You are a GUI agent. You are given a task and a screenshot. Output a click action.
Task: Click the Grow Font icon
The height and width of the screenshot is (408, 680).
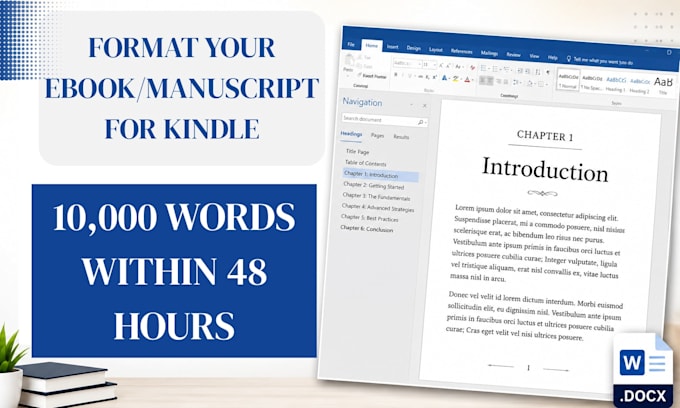[441, 65]
